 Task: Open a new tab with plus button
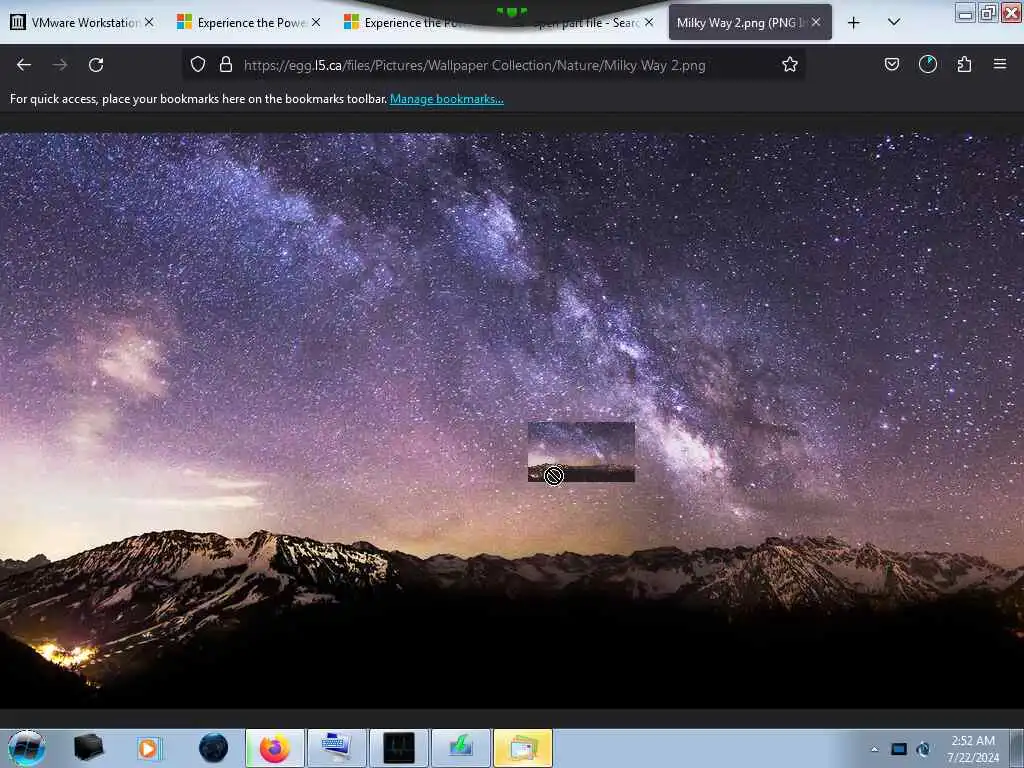point(854,23)
